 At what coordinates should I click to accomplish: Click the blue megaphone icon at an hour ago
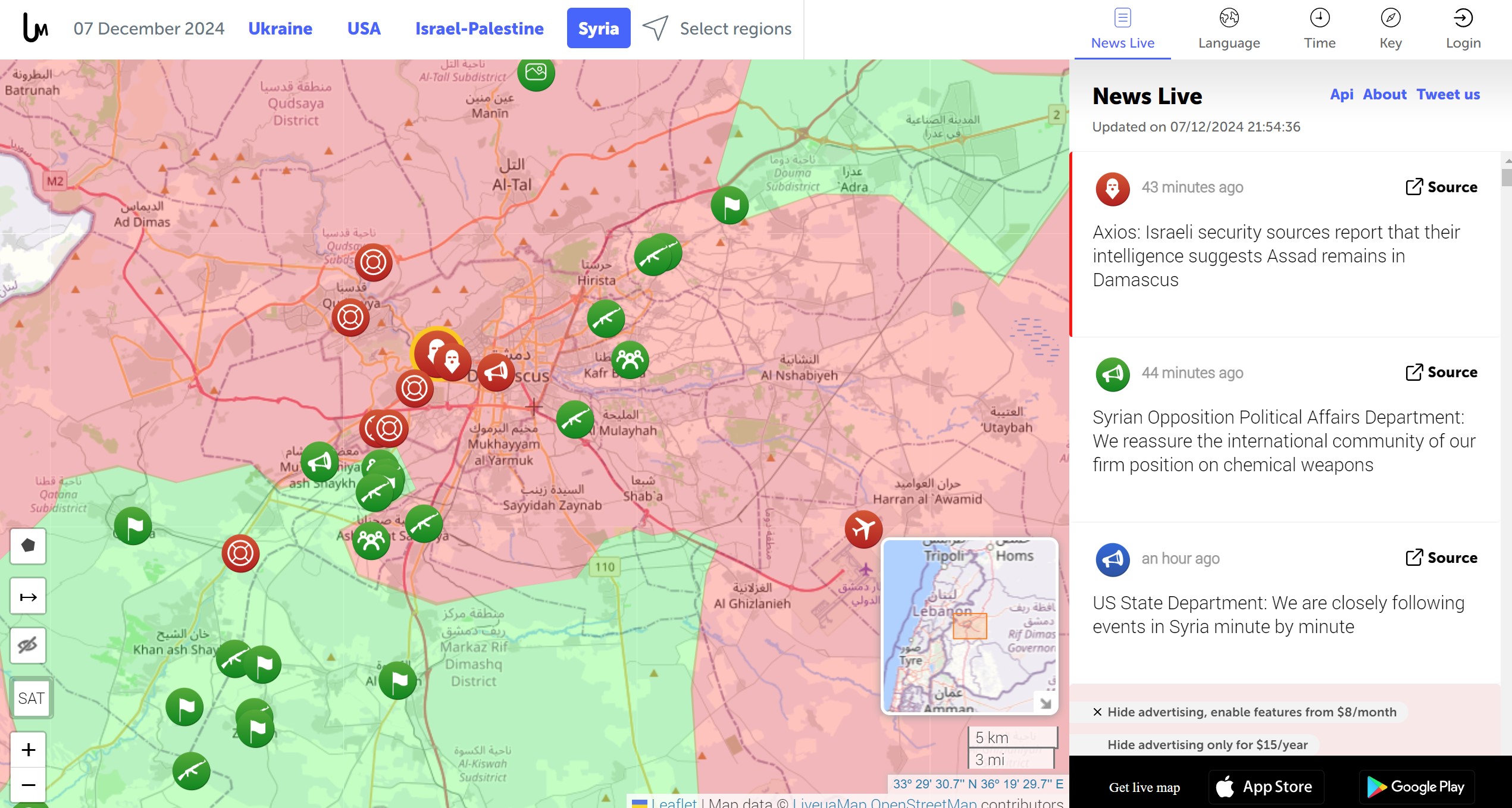tap(1112, 560)
